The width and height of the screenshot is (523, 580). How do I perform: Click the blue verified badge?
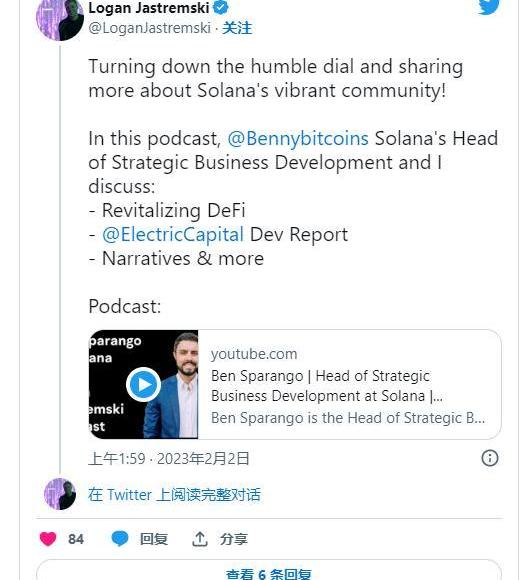(221, 7)
